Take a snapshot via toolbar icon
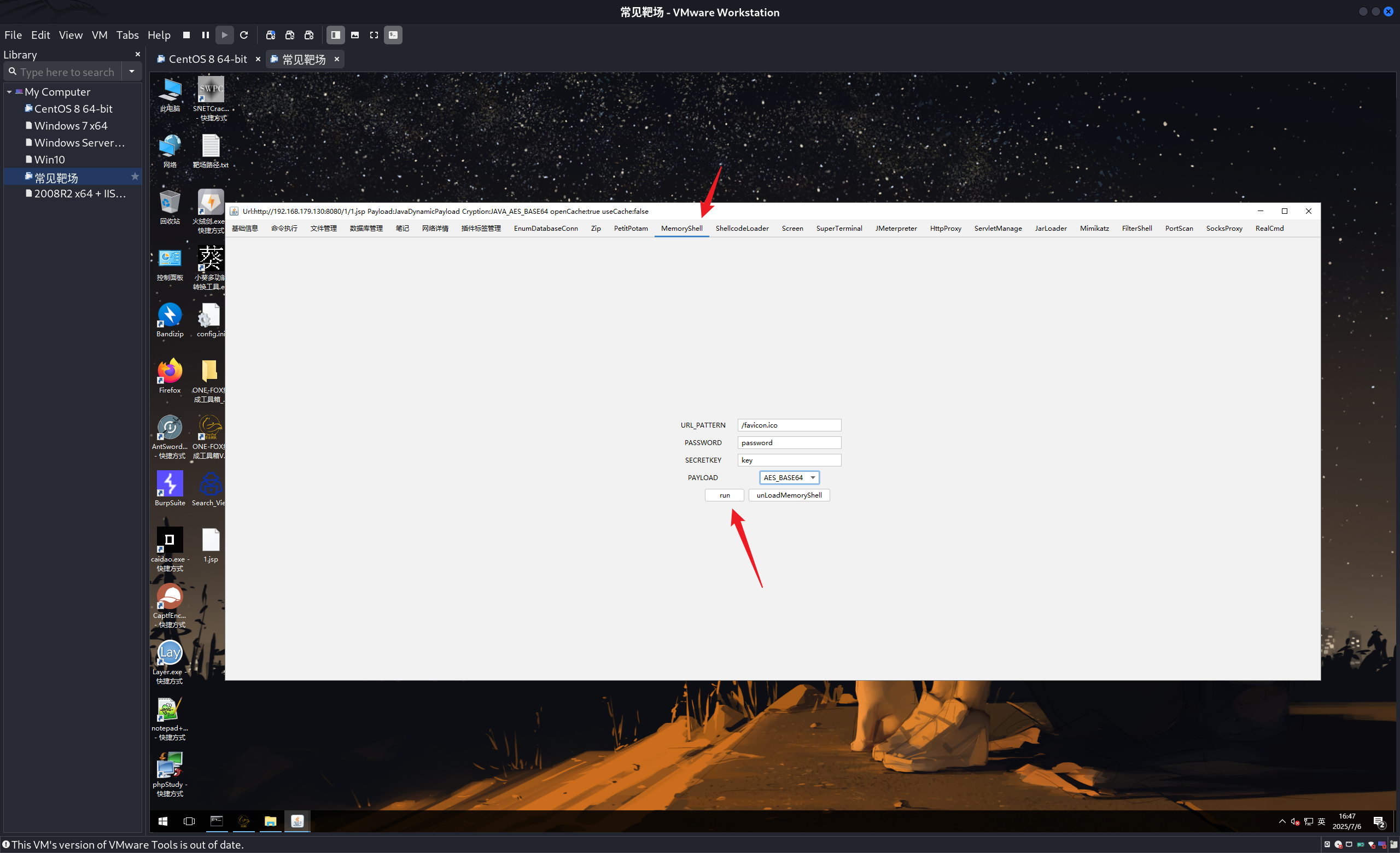The height and width of the screenshot is (853, 1400). (x=271, y=35)
